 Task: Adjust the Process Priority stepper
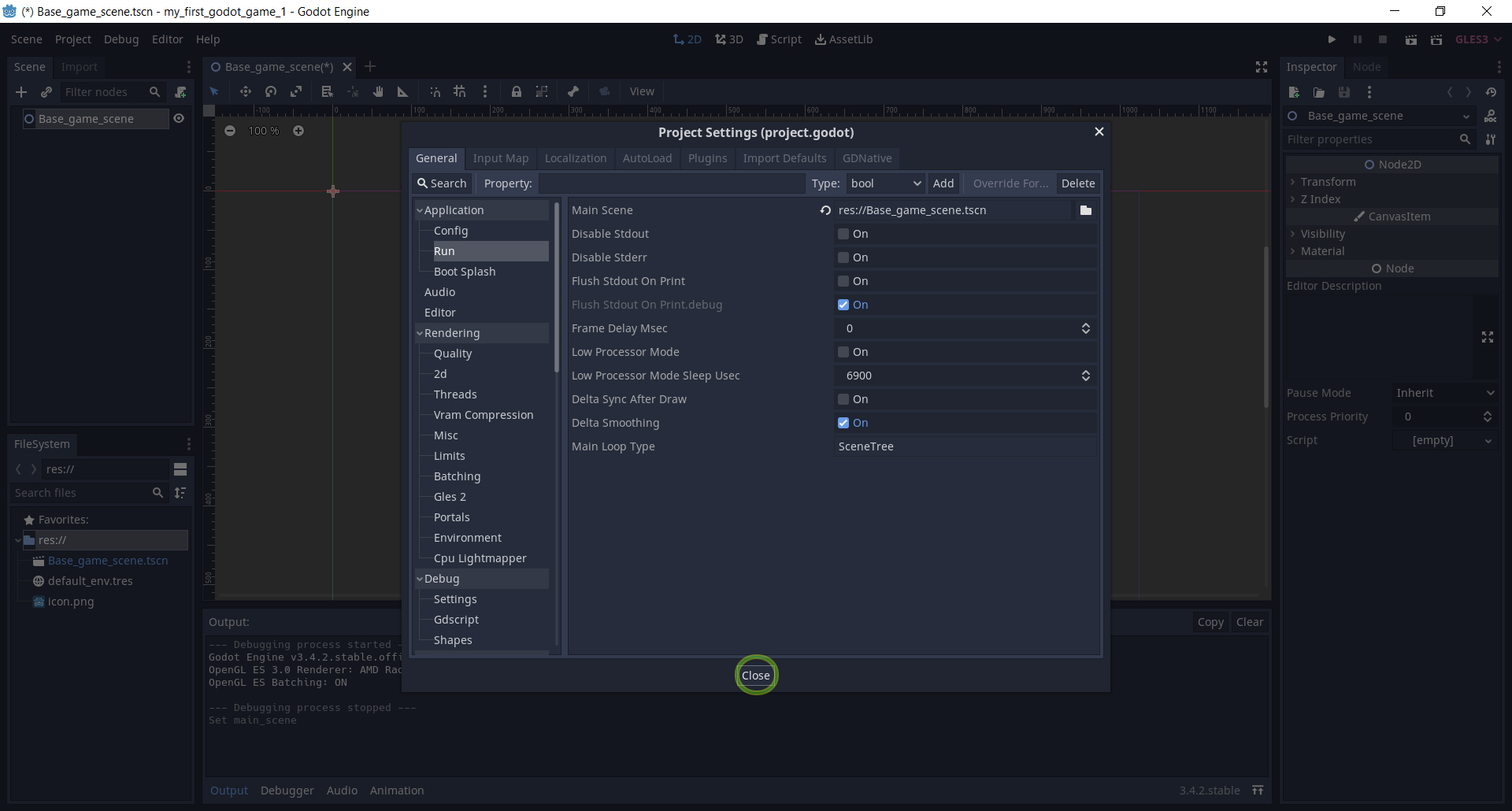tap(1488, 417)
